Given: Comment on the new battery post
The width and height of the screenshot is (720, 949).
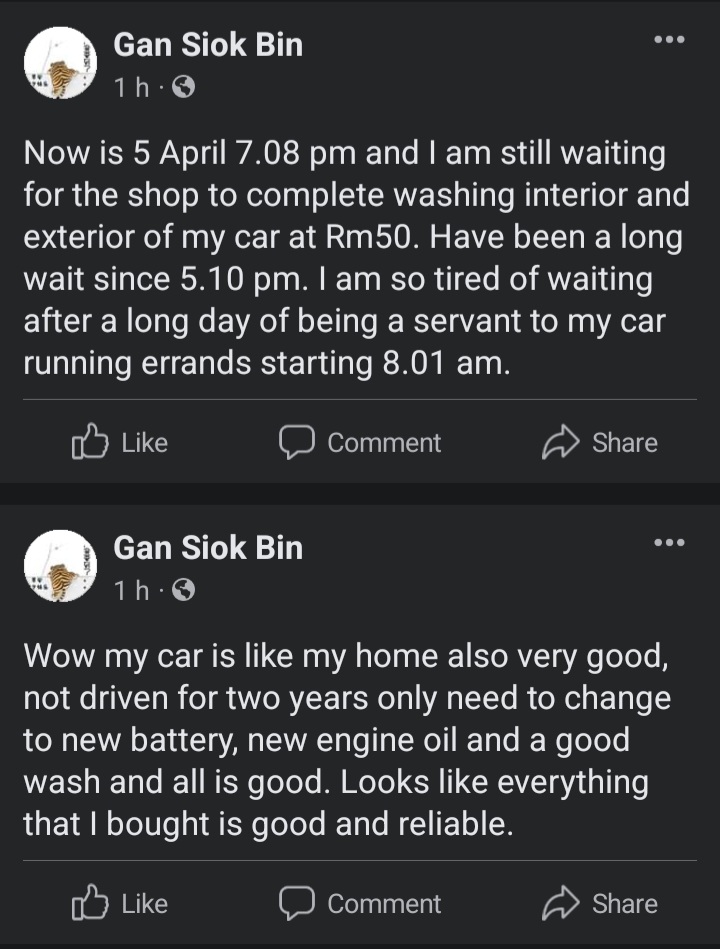Looking at the screenshot, I should pyautogui.click(x=360, y=904).
